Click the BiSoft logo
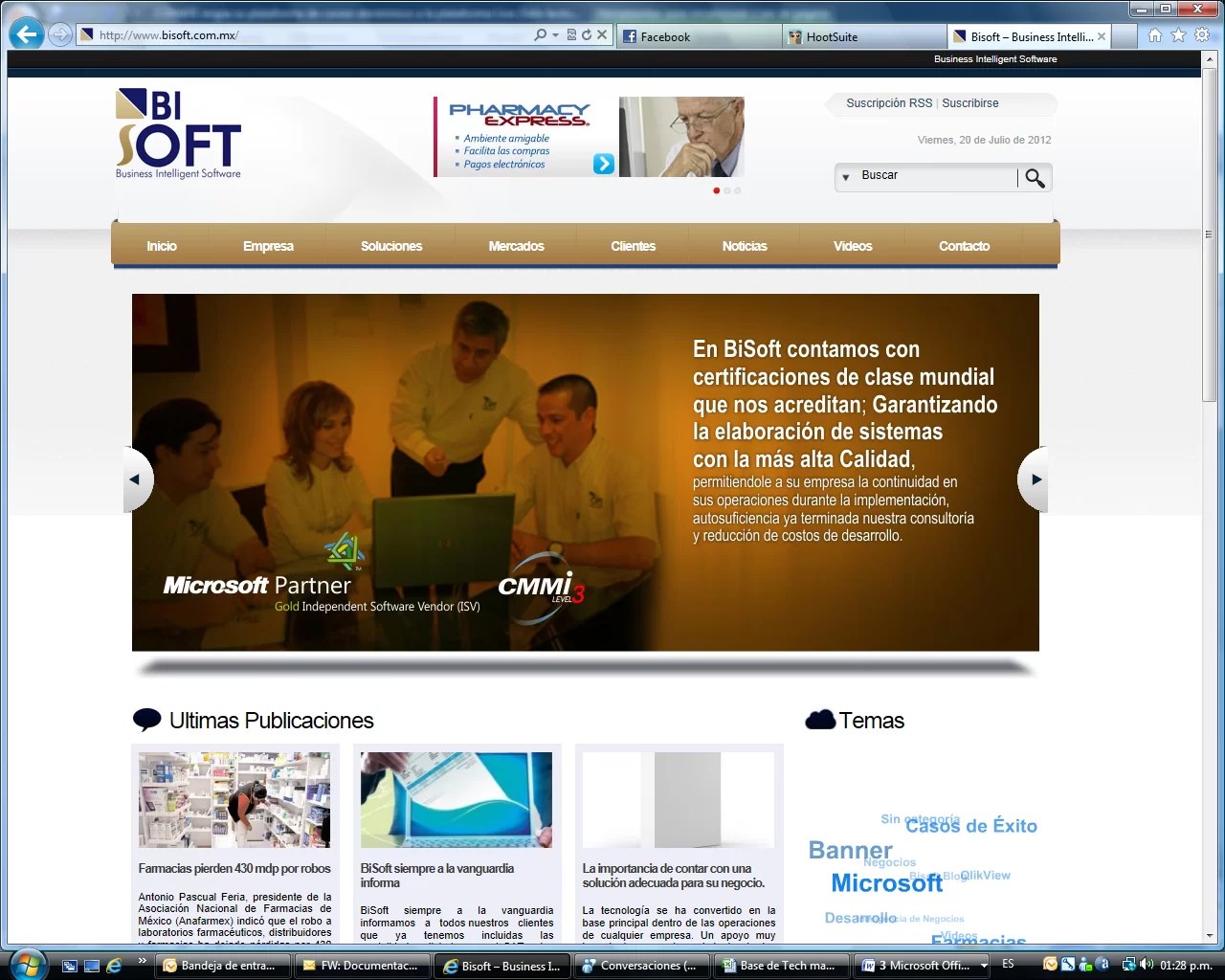 [178, 134]
